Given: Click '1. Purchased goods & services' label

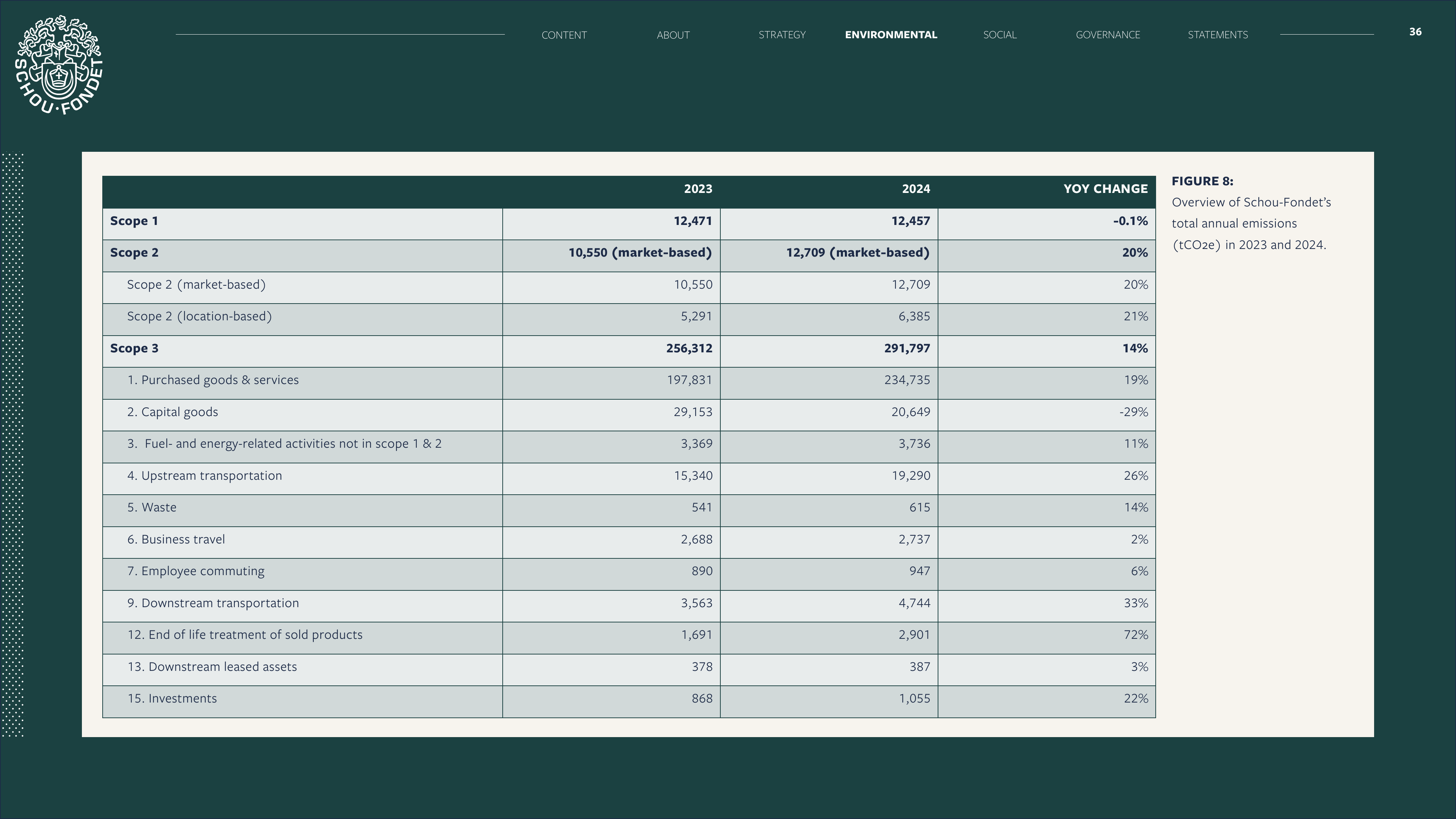Looking at the screenshot, I should click(213, 380).
